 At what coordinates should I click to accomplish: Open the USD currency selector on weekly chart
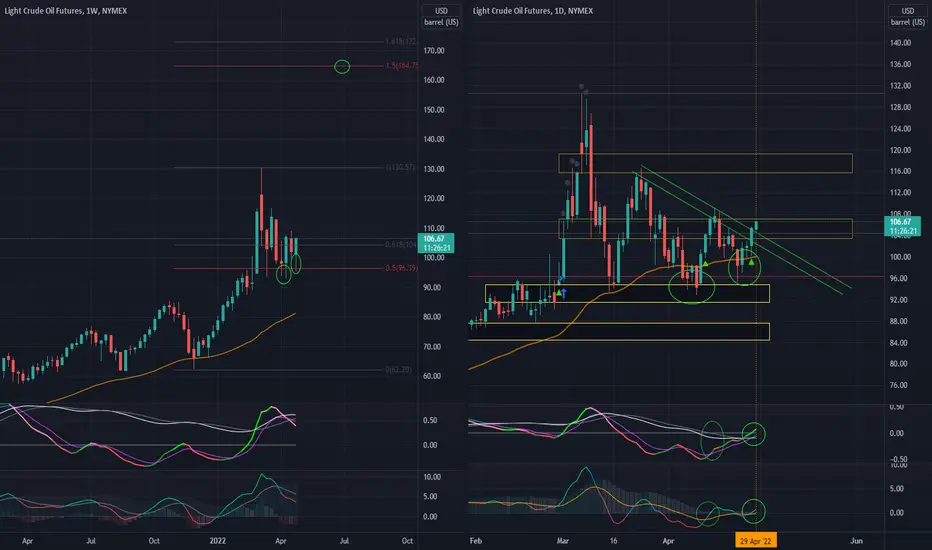coord(441,11)
